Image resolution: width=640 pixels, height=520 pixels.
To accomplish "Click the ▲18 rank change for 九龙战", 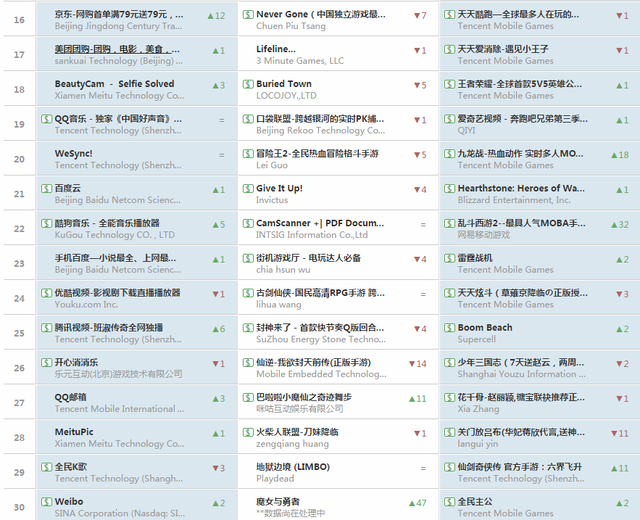I will point(620,155).
